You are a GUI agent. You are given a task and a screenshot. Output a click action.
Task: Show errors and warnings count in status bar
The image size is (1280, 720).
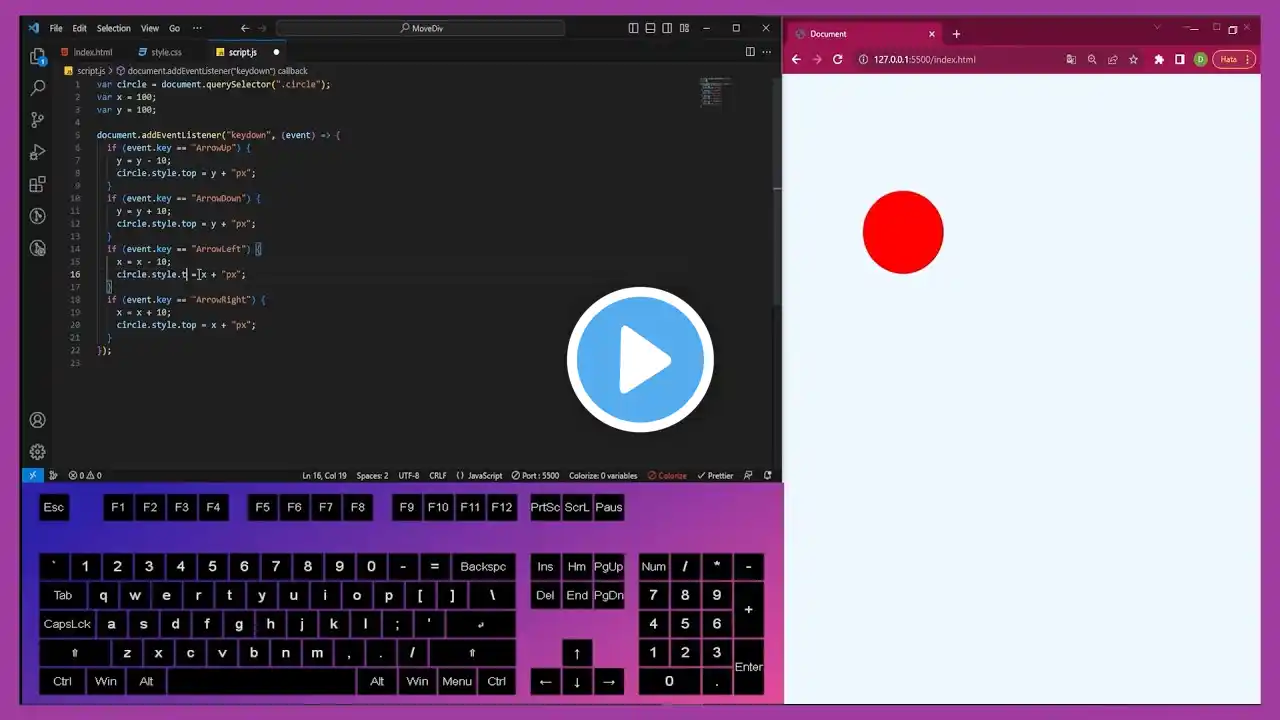(85, 476)
